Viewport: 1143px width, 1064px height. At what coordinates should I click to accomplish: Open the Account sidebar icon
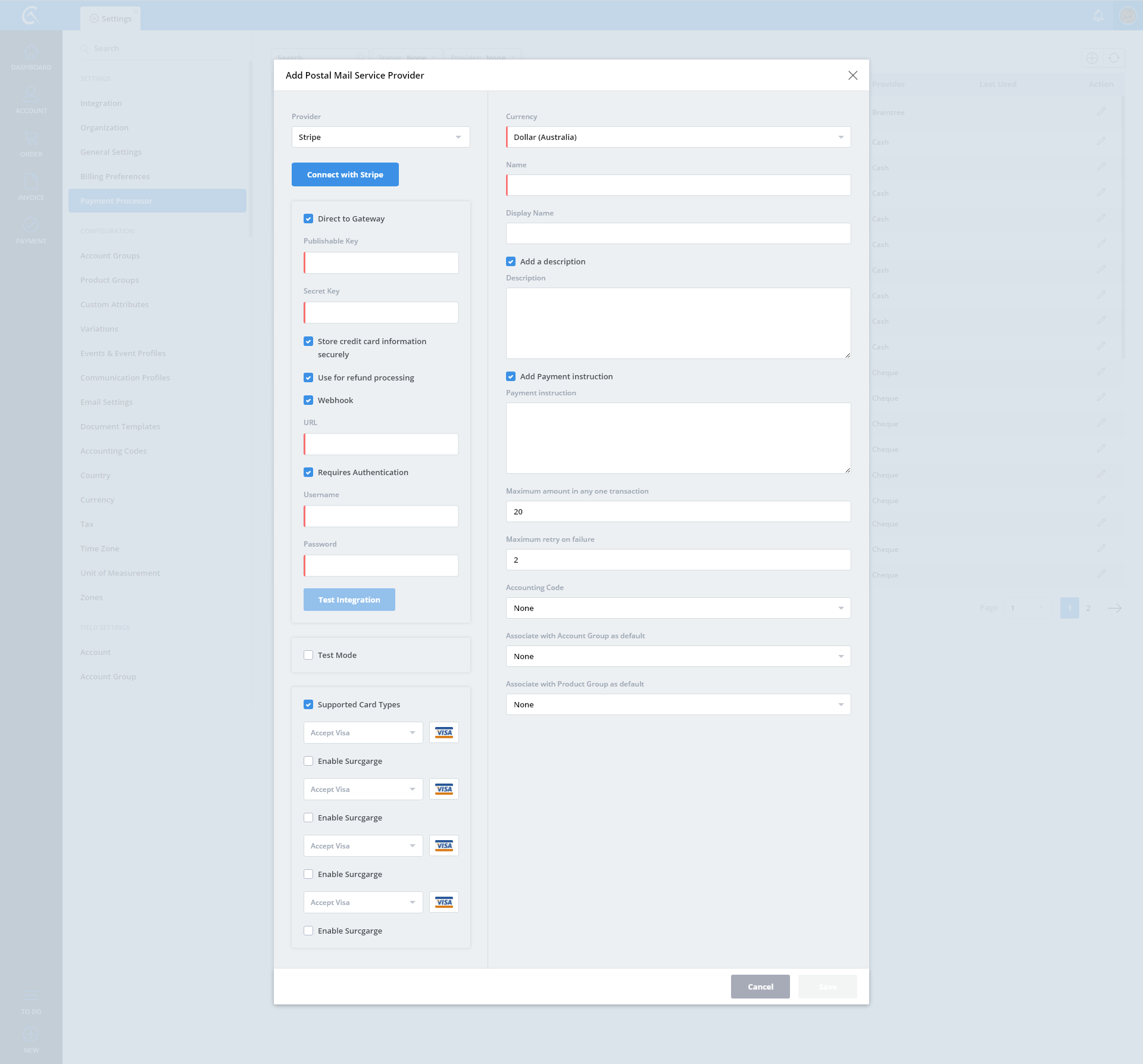coord(31,95)
